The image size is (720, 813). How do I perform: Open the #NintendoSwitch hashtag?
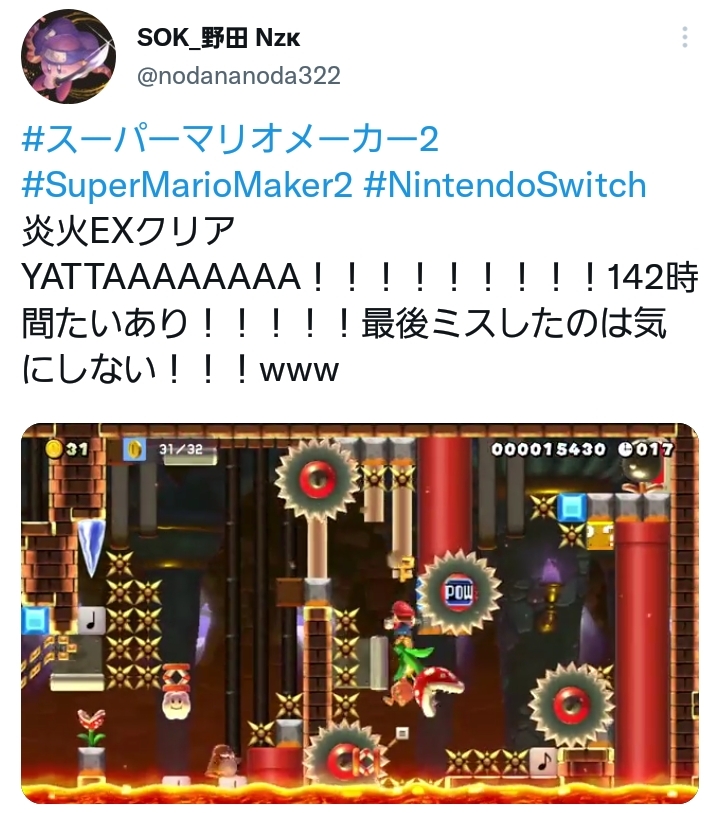coord(505,185)
